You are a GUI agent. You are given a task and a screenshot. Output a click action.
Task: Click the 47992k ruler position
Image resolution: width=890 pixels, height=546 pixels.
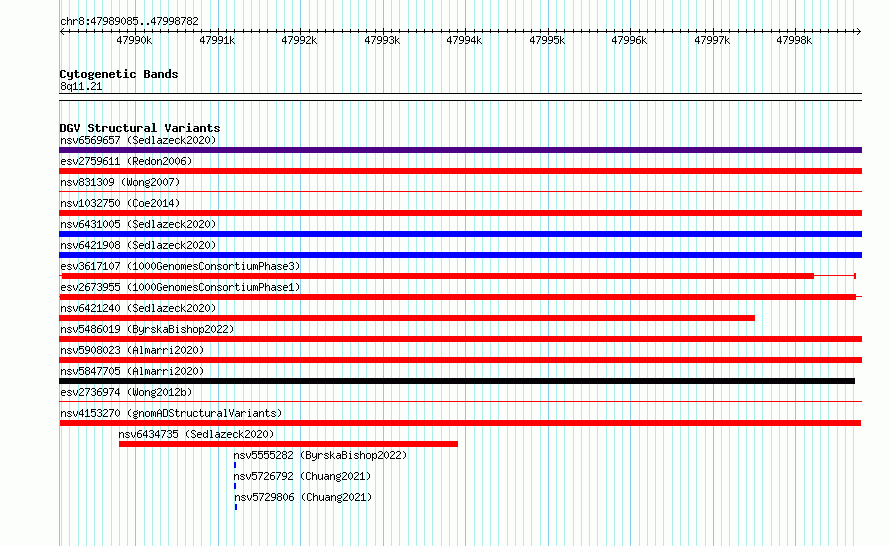(x=299, y=40)
